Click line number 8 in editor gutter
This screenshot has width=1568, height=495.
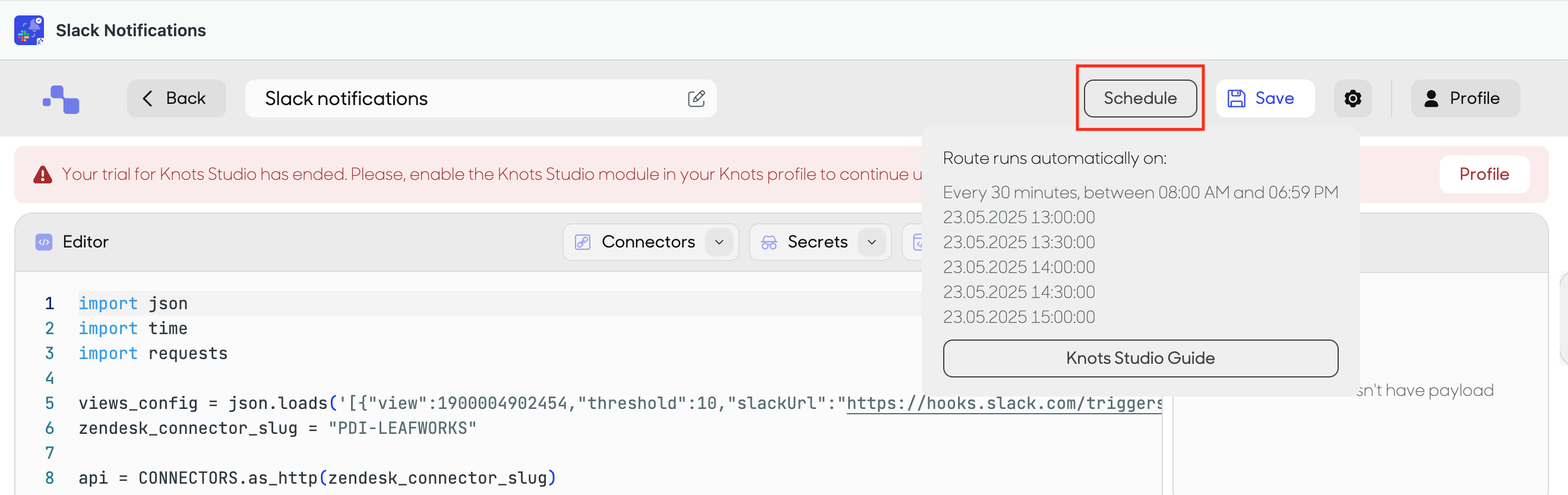[x=49, y=478]
